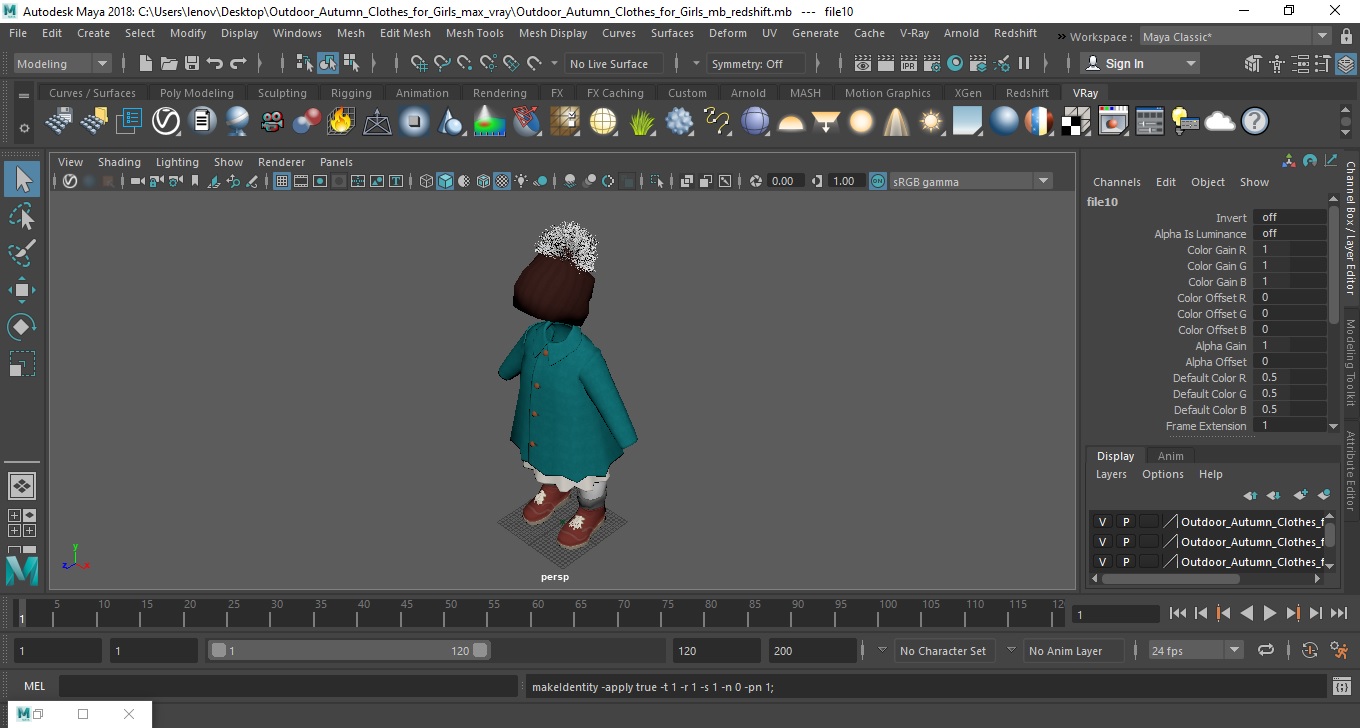The height and width of the screenshot is (728, 1360).
Task: Open the Sign In dropdown
Action: coord(1140,63)
